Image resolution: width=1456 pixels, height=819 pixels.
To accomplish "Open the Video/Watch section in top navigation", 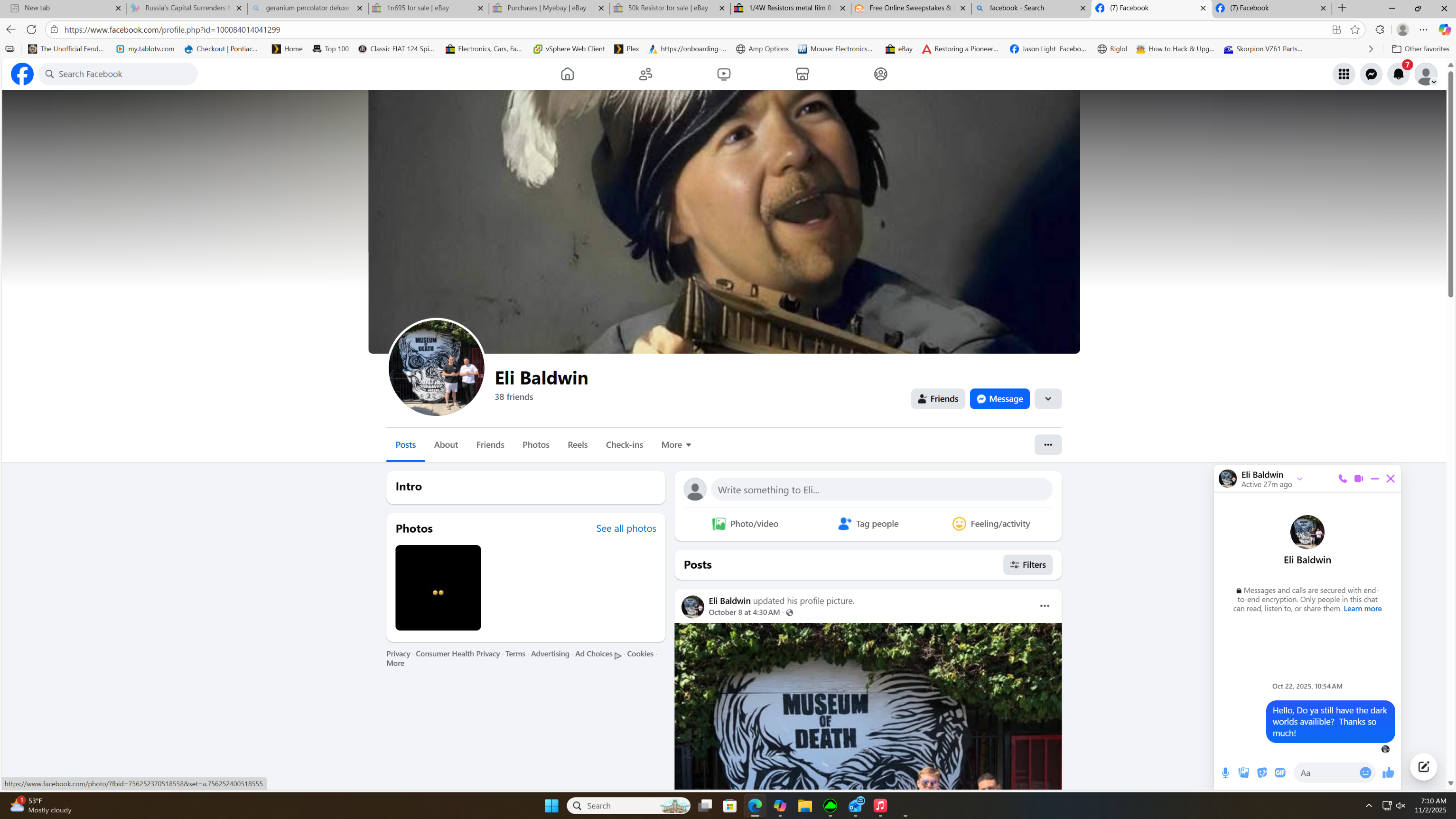I will (x=723, y=74).
